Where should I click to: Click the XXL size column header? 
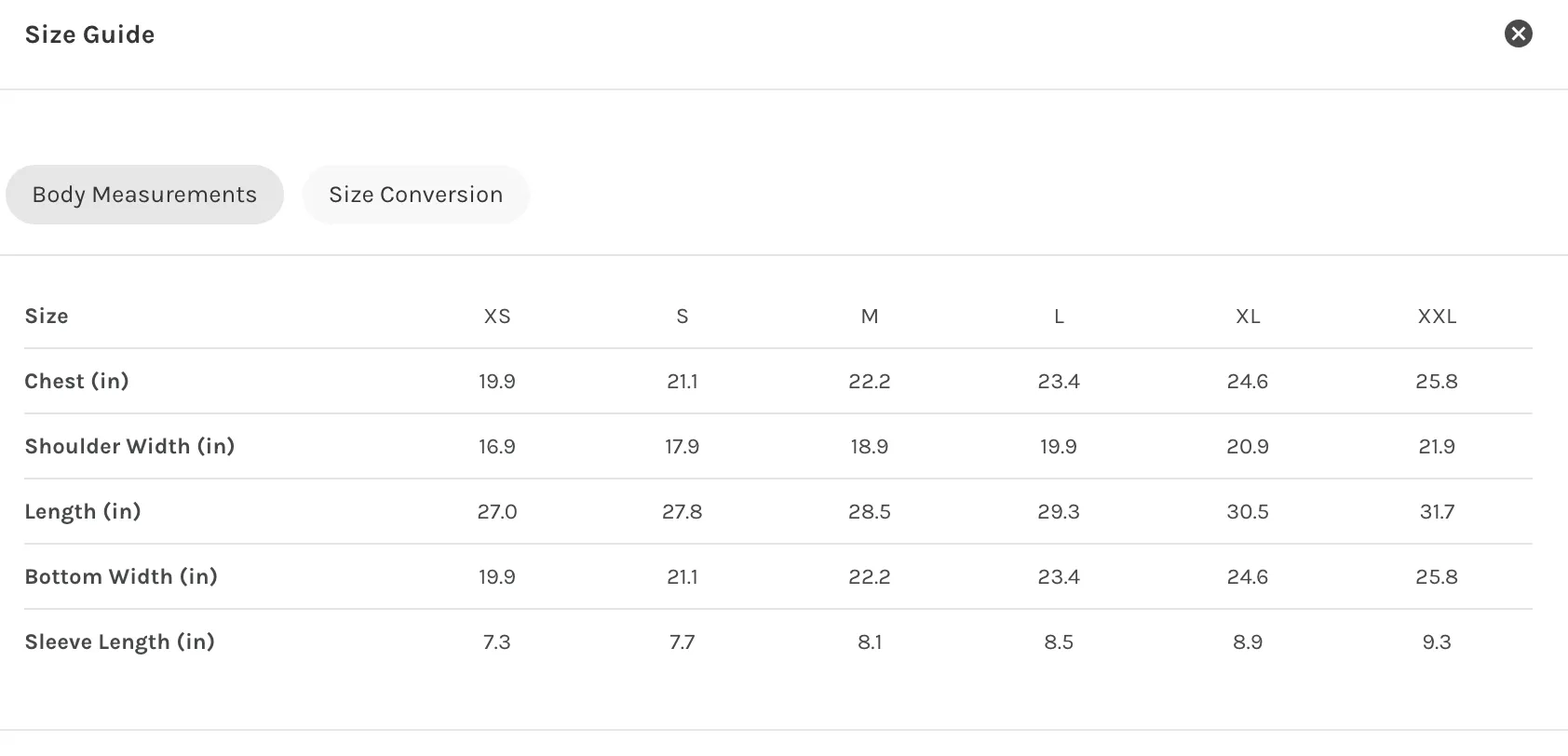coord(1437,317)
